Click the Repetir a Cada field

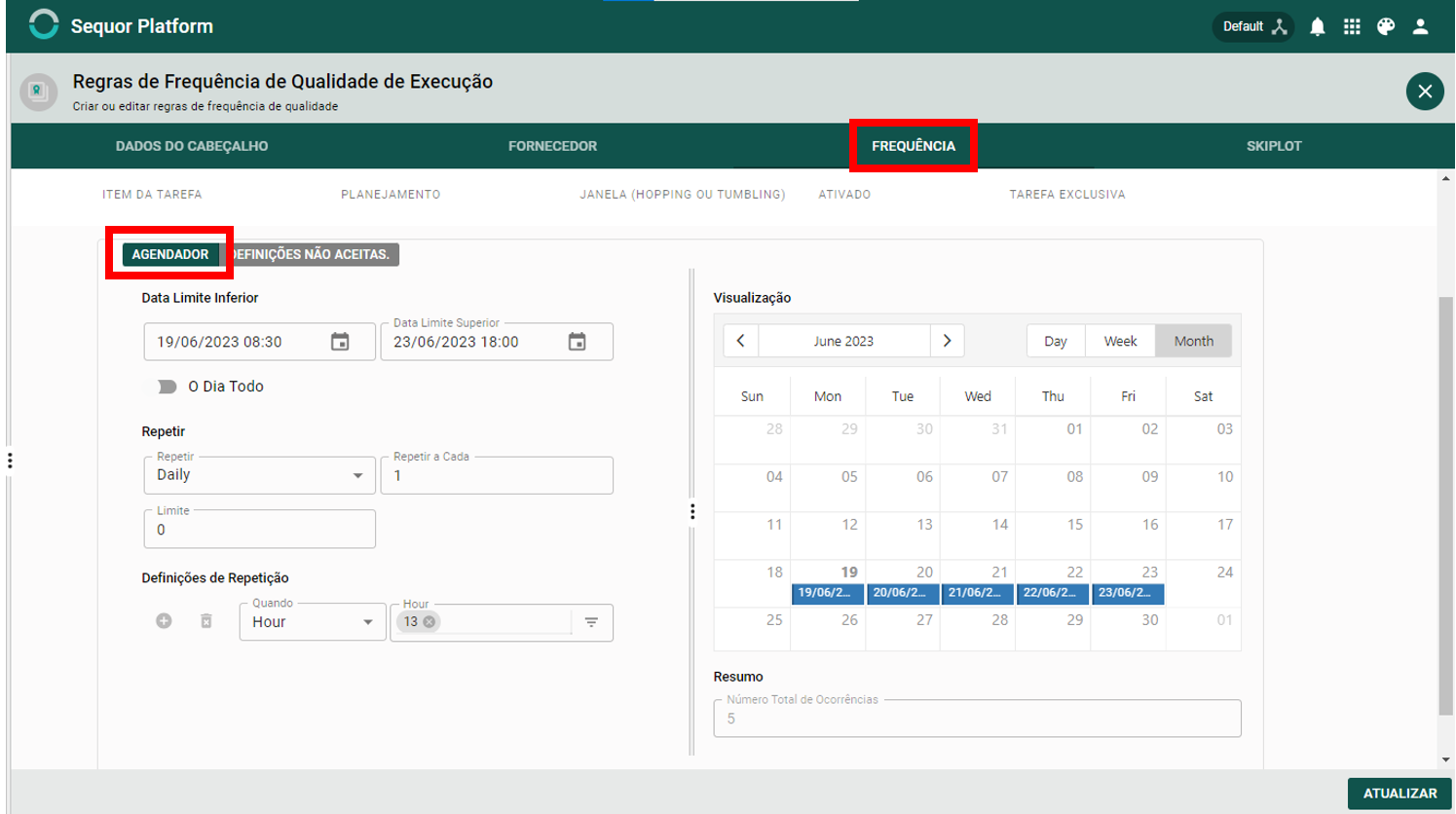[x=497, y=475]
